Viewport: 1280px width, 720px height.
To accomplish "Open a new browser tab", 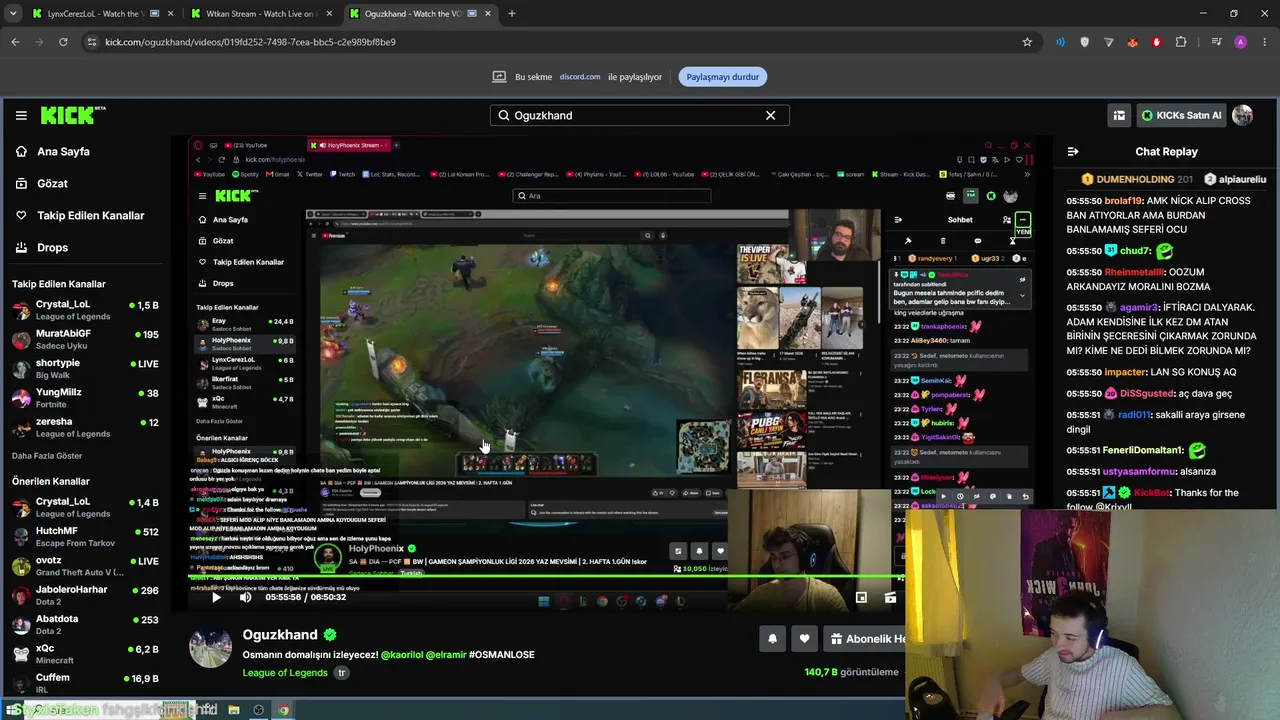I will click(x=511, y=14).
